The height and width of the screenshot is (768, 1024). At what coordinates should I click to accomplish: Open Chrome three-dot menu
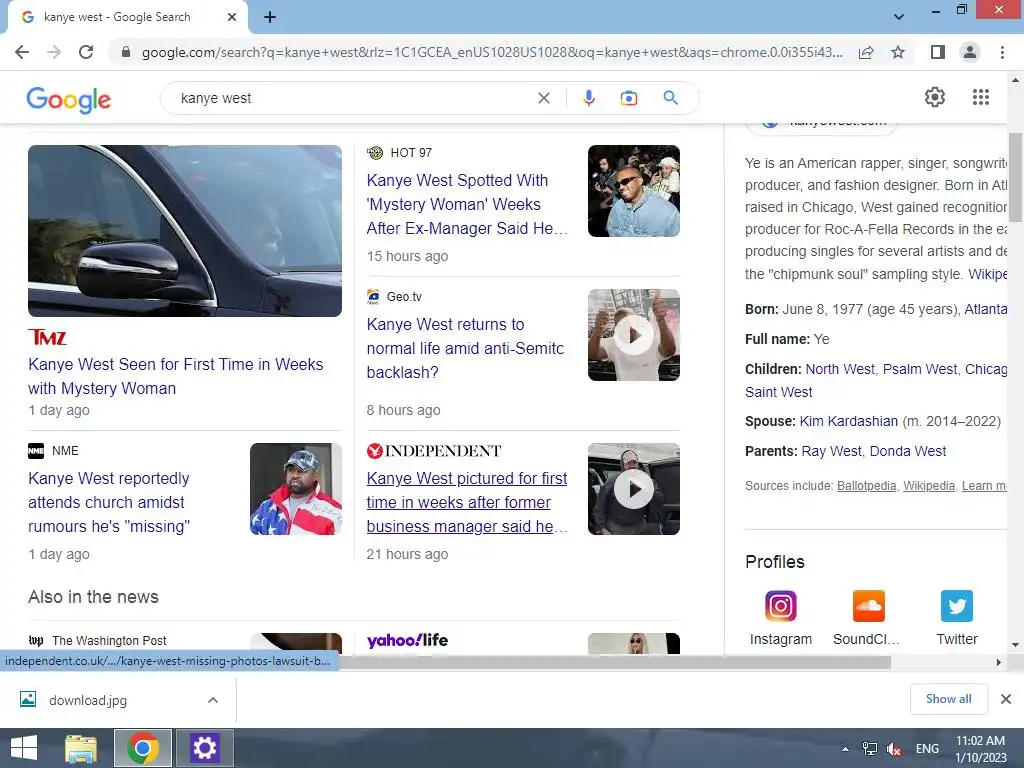tap(1002, 52)
